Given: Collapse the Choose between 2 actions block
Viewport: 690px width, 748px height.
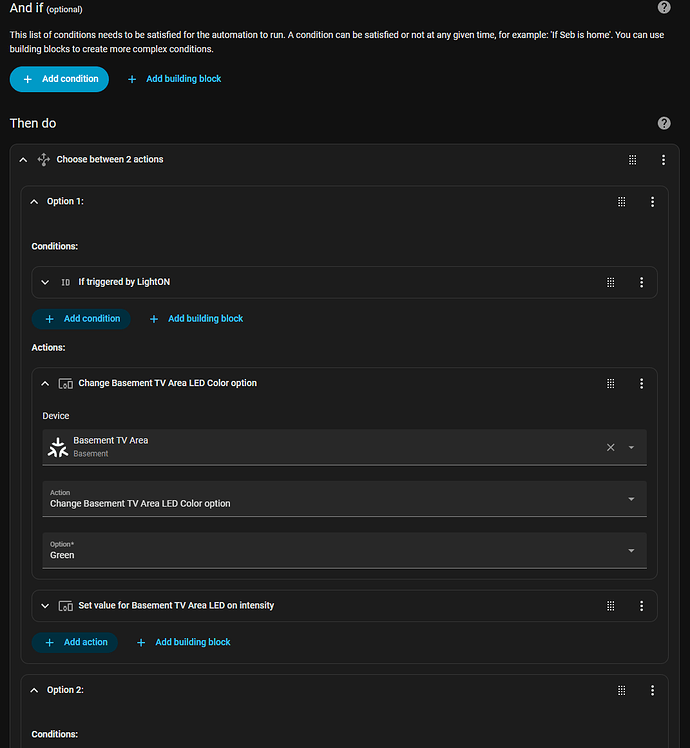Looking at the screenshot, I should point(23,160).
